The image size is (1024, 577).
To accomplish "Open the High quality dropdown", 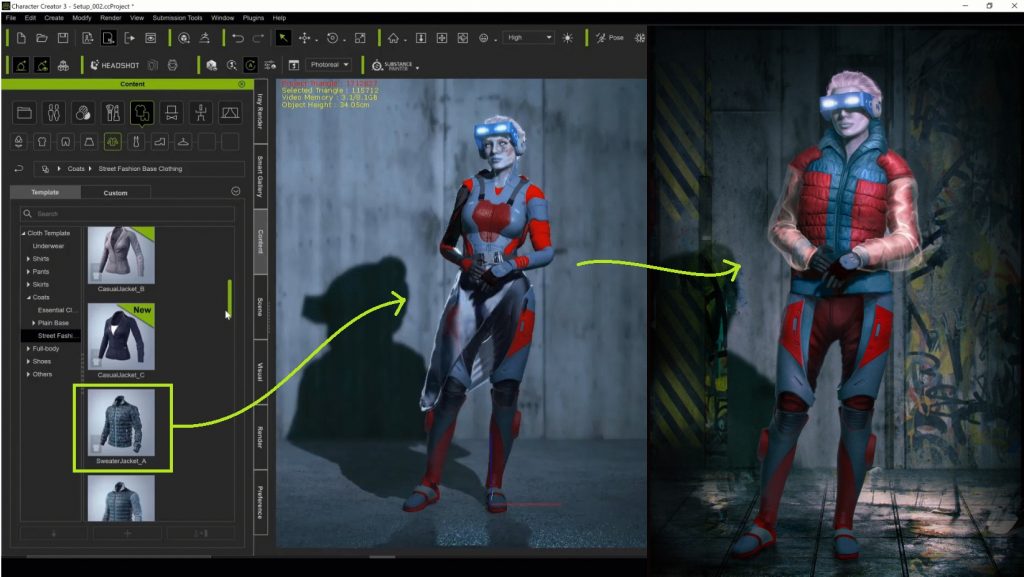I will [529, 38].
